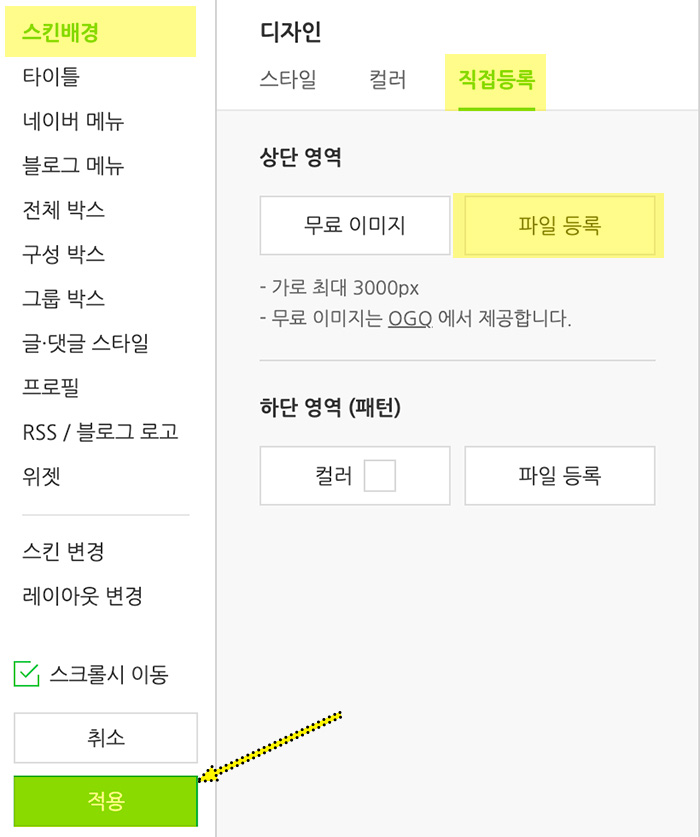Apply changes with the 적용 button
Viewport: 700px width, 837px height.
click(104, 800)
